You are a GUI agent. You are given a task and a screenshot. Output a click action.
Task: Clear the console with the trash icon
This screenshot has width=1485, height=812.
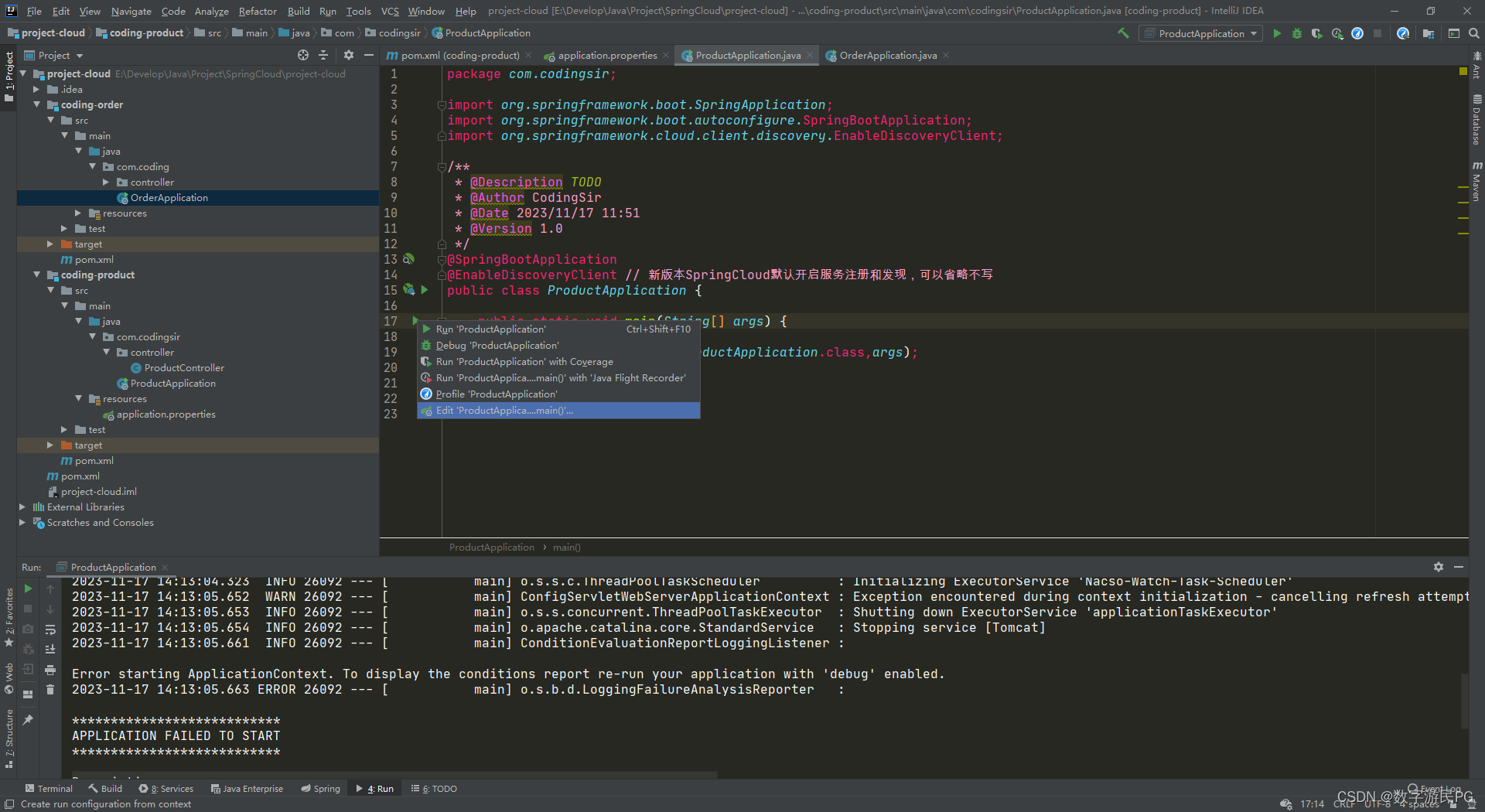[x=50, y=690]
